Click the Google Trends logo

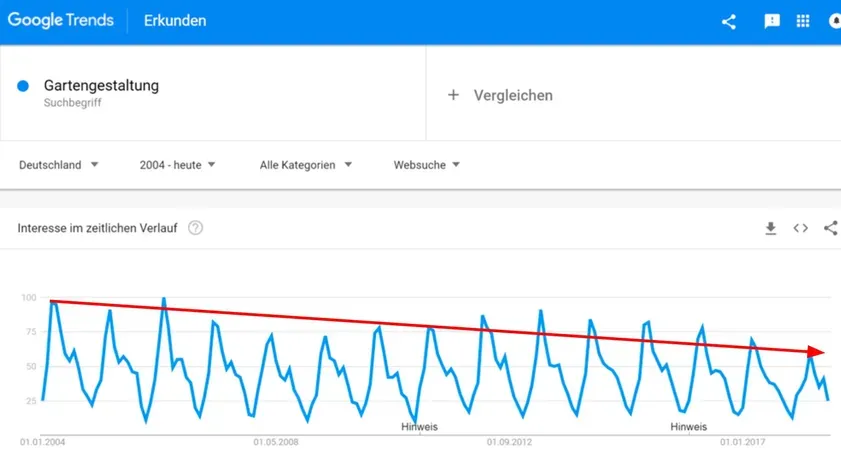[61, 20]
